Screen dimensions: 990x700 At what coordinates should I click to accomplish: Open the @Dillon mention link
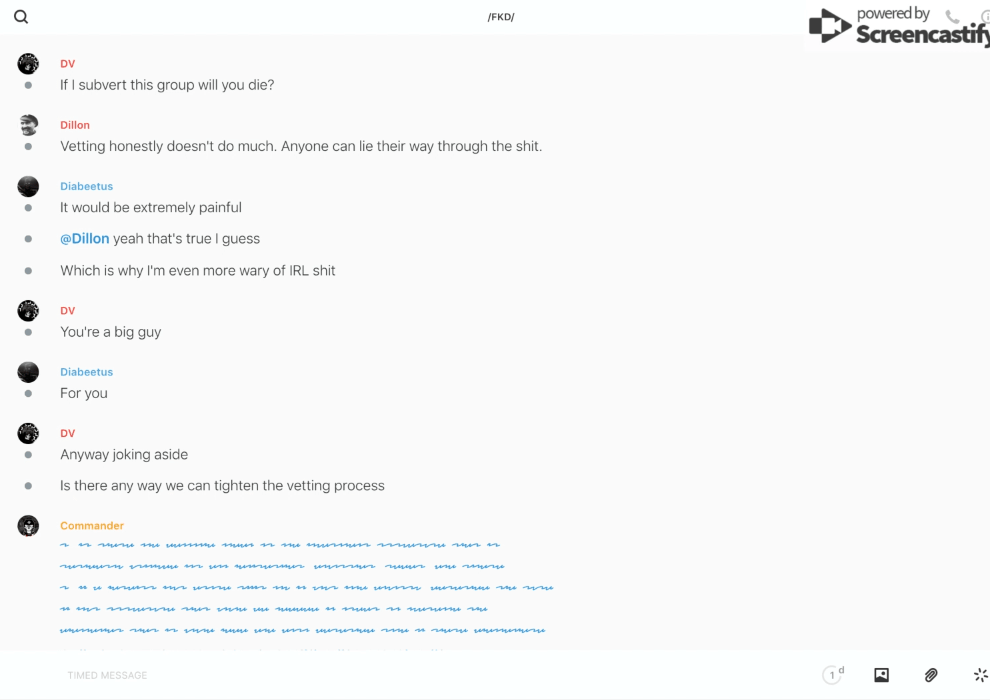tap(85, 239)
